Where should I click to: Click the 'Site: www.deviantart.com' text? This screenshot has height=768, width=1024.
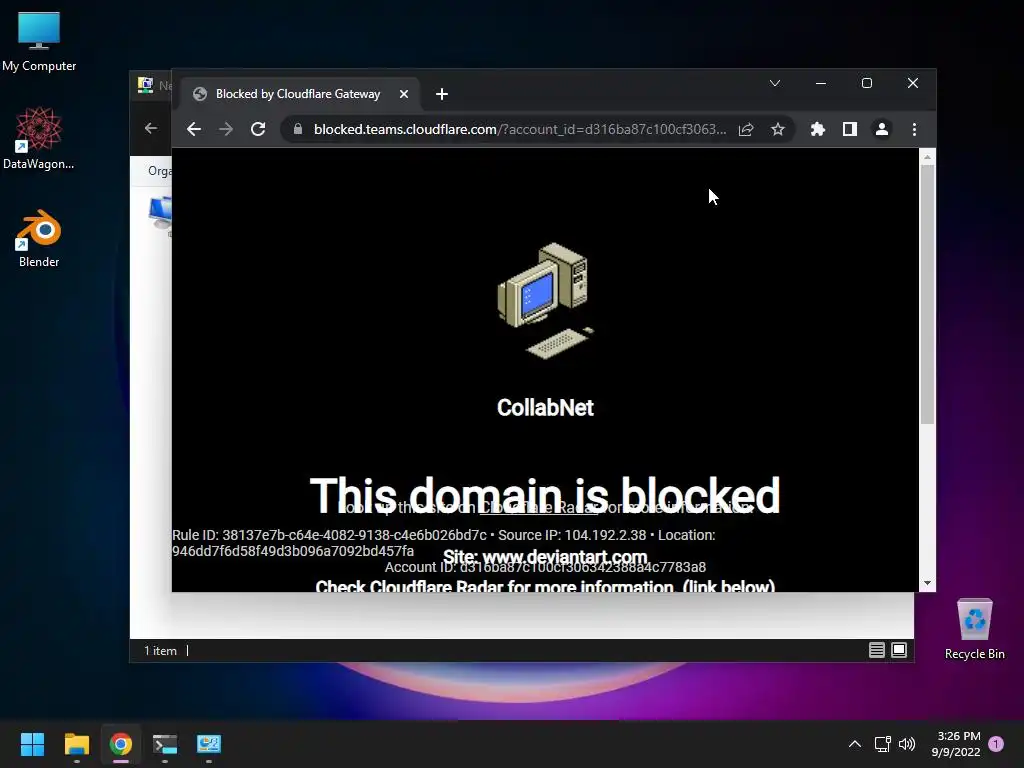coord(545,557)
